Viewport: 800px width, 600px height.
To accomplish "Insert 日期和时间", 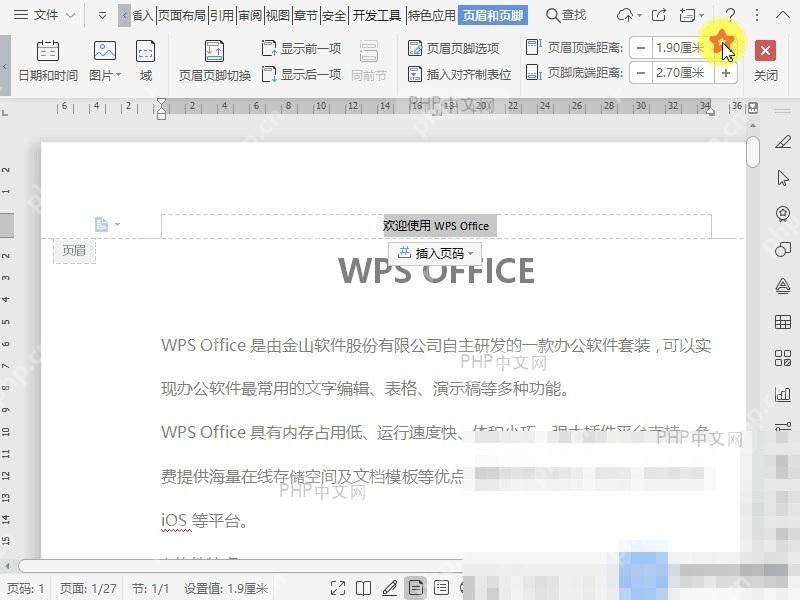I will 48,61.
